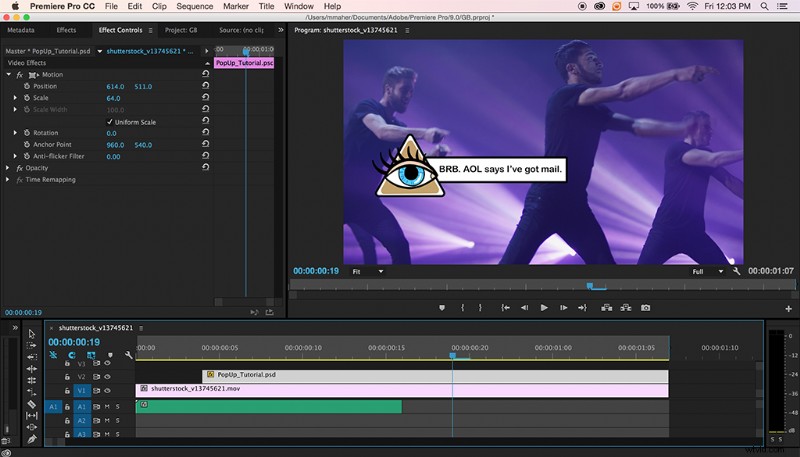Click the Lift button
Viewport: 800px width, 457px height.
(606, 308)
